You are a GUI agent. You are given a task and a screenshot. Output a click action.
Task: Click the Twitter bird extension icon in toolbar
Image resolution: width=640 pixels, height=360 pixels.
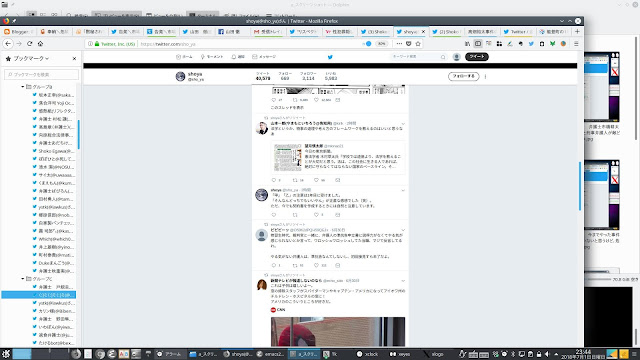[x=531, y=44]
